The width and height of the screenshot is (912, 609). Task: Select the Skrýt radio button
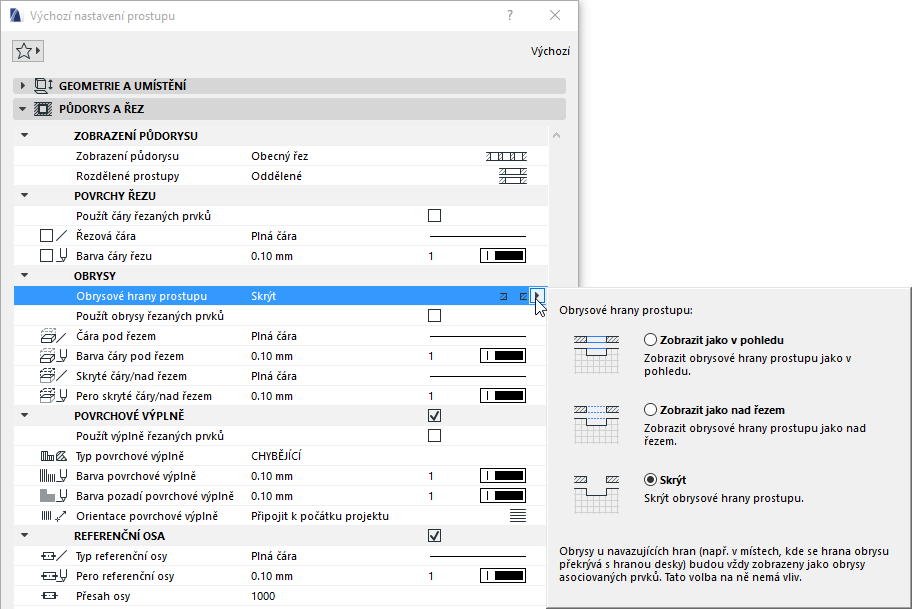point(650,480)
